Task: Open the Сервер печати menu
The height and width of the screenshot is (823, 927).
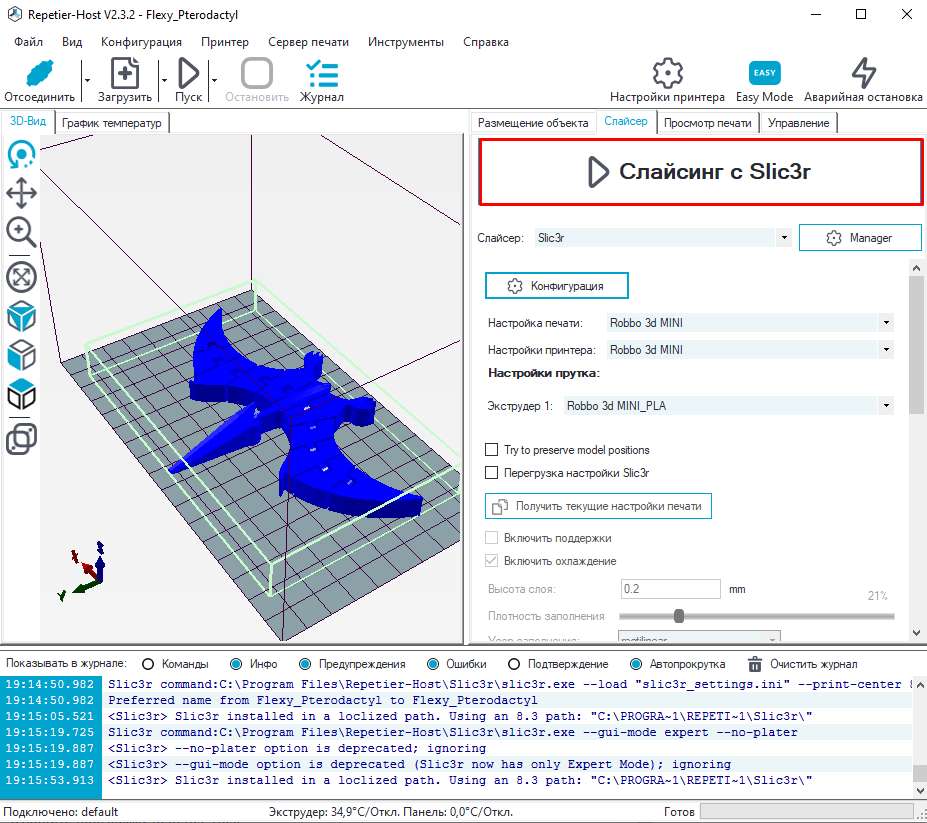Action: [x=308, y=42]
